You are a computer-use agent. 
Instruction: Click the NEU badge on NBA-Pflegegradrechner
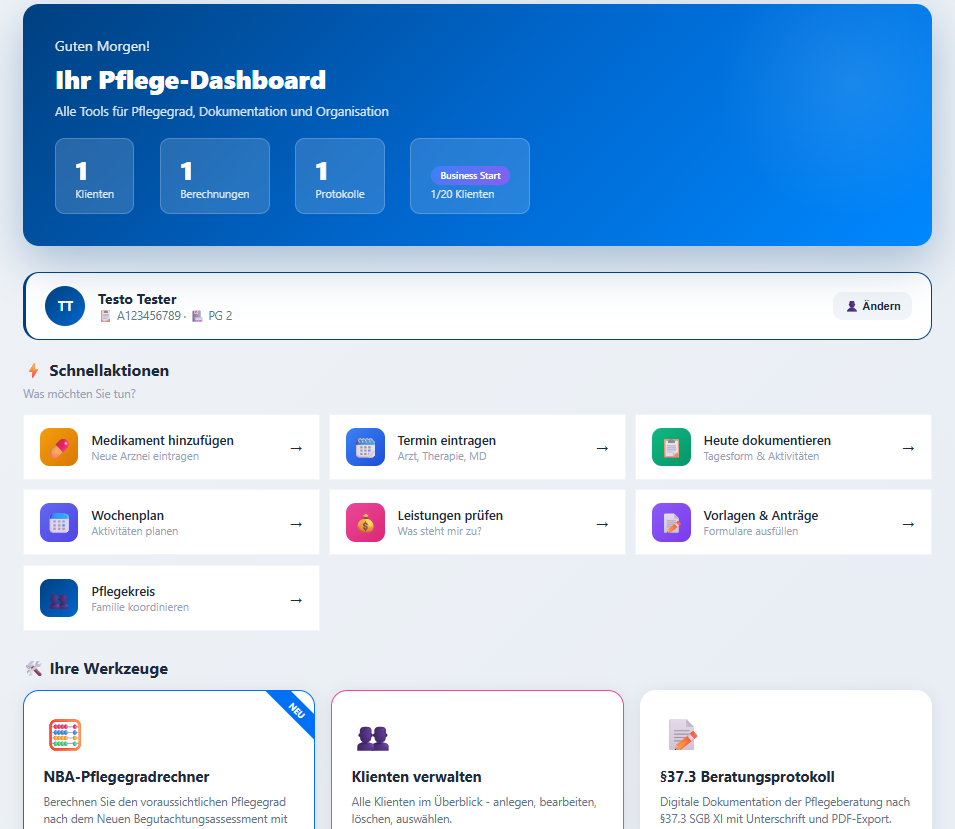294,712
